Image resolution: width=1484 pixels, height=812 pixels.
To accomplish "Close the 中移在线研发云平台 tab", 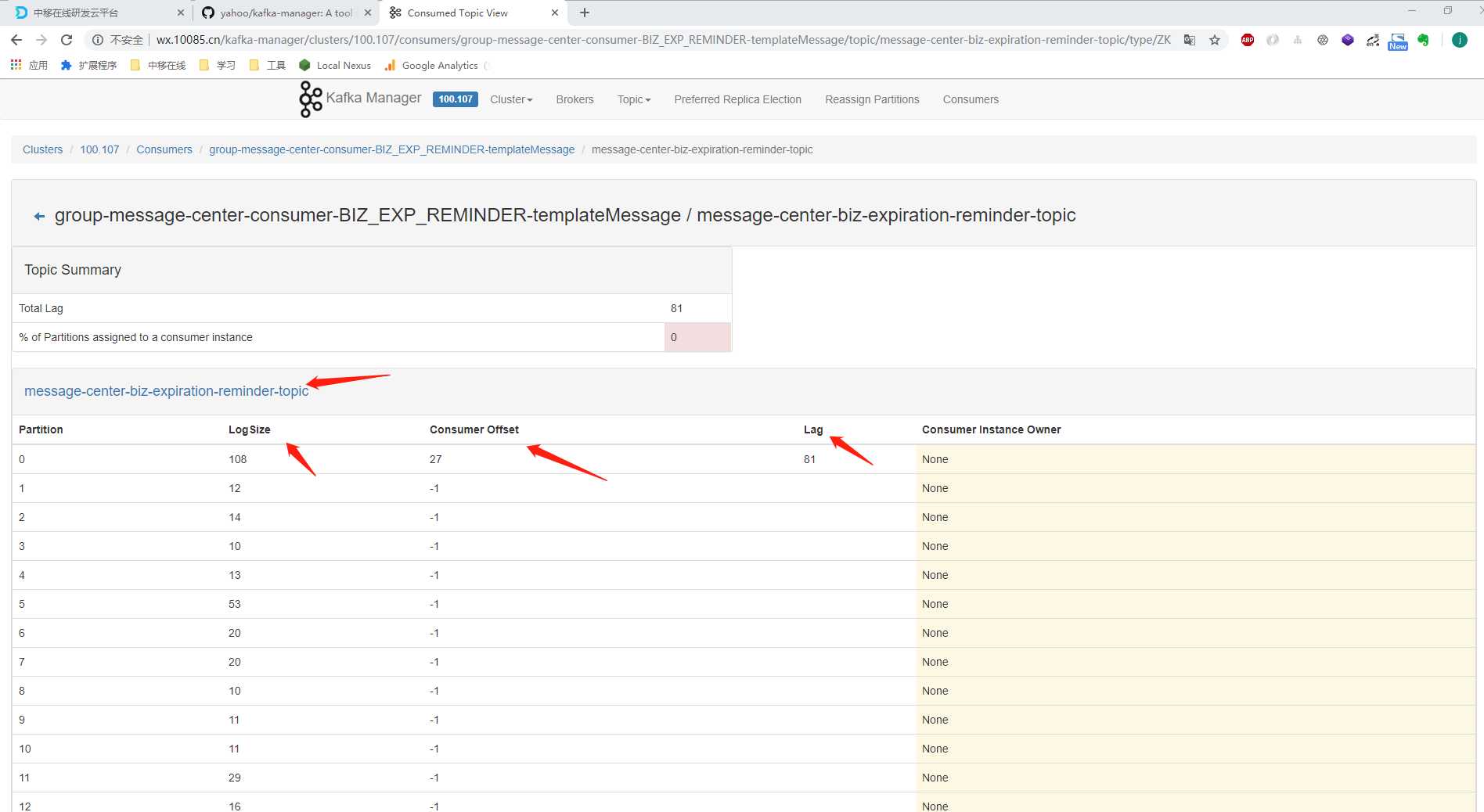I will point(181,13).
